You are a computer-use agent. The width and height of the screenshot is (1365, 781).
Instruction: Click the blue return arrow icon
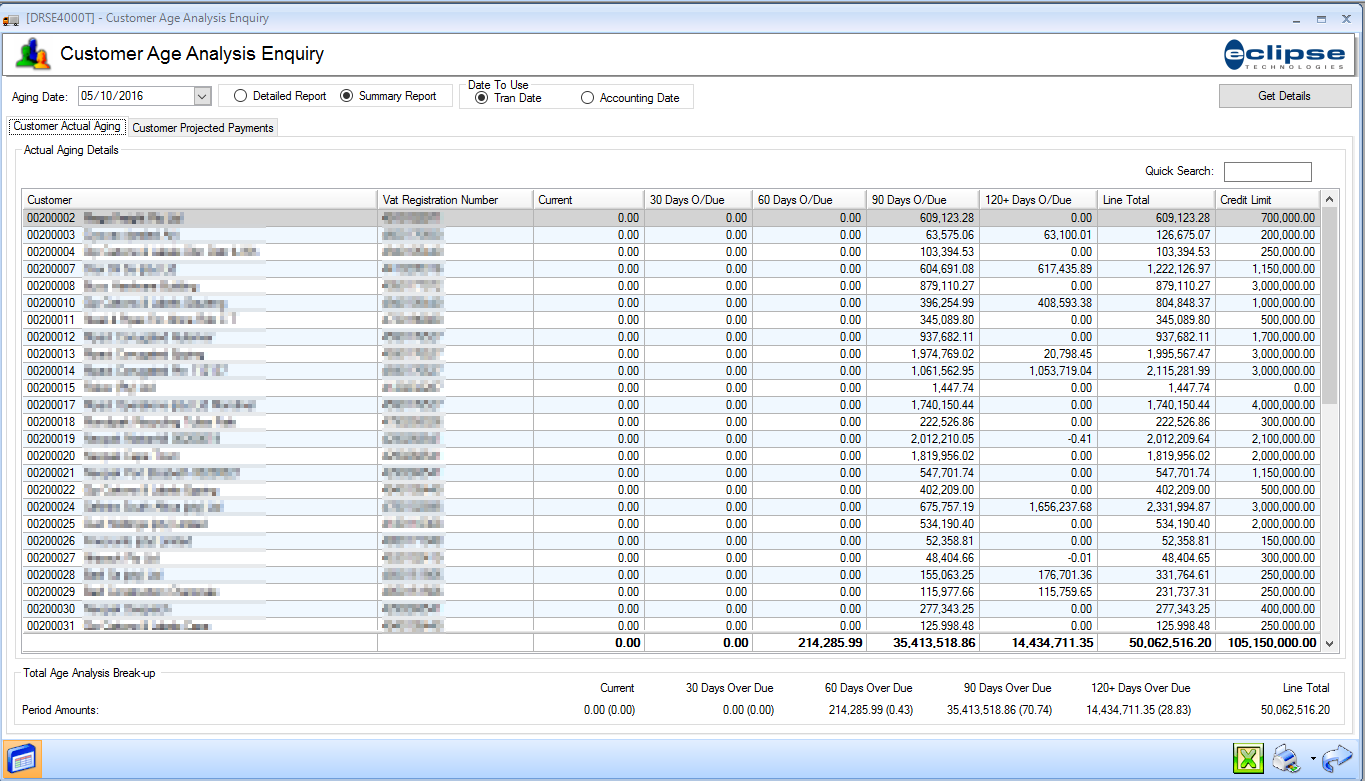tap(1336, 758)
